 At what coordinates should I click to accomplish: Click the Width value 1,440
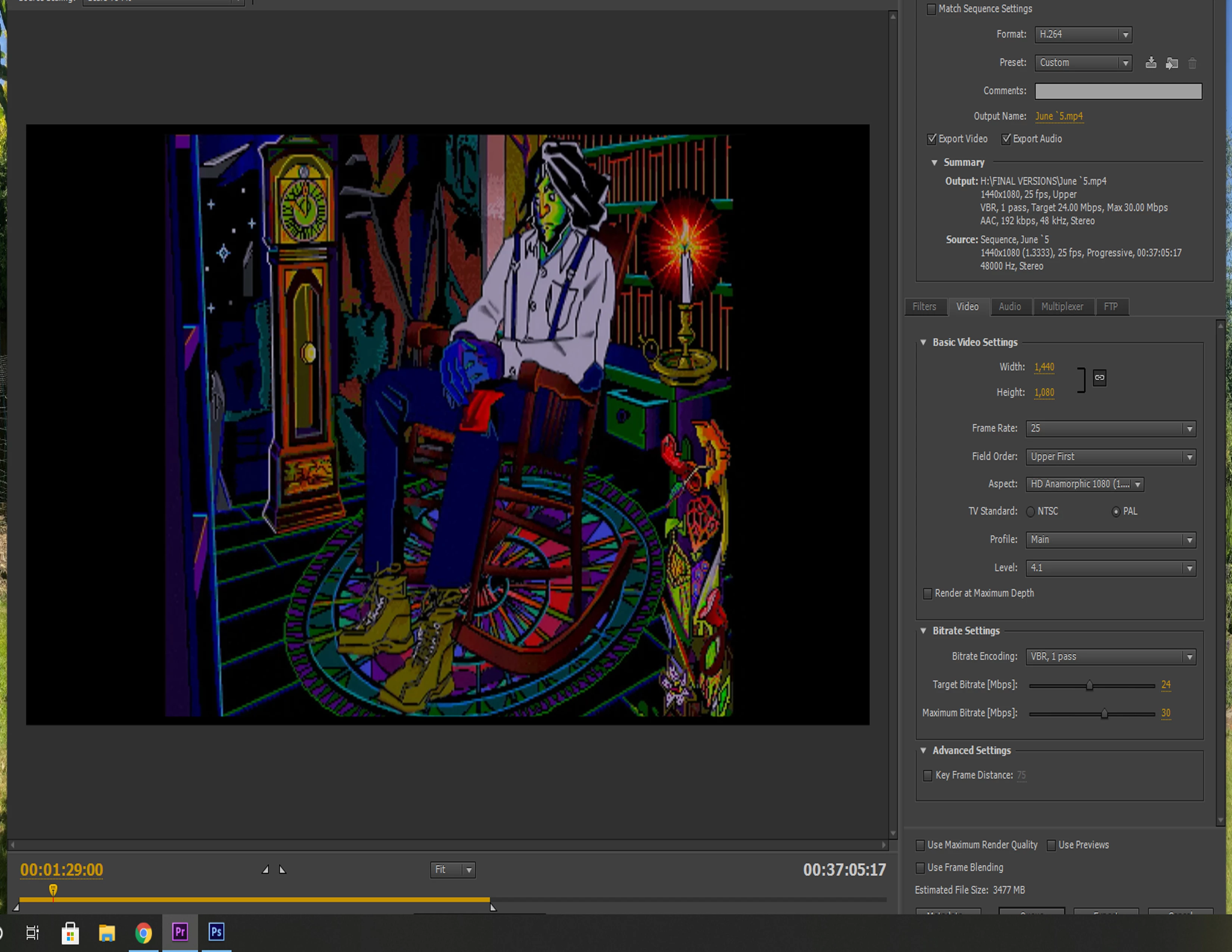coord(1043,367)
